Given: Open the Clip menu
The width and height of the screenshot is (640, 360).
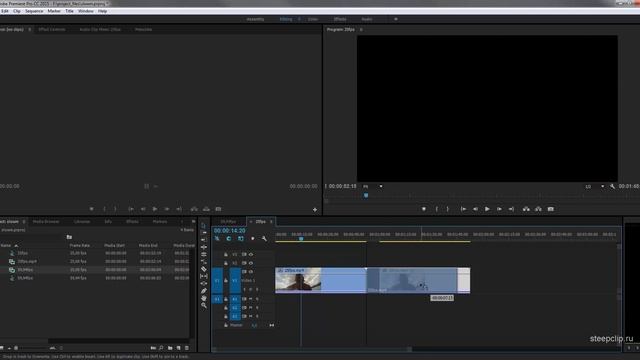Looking at the screenshot, I should (17, 11).
